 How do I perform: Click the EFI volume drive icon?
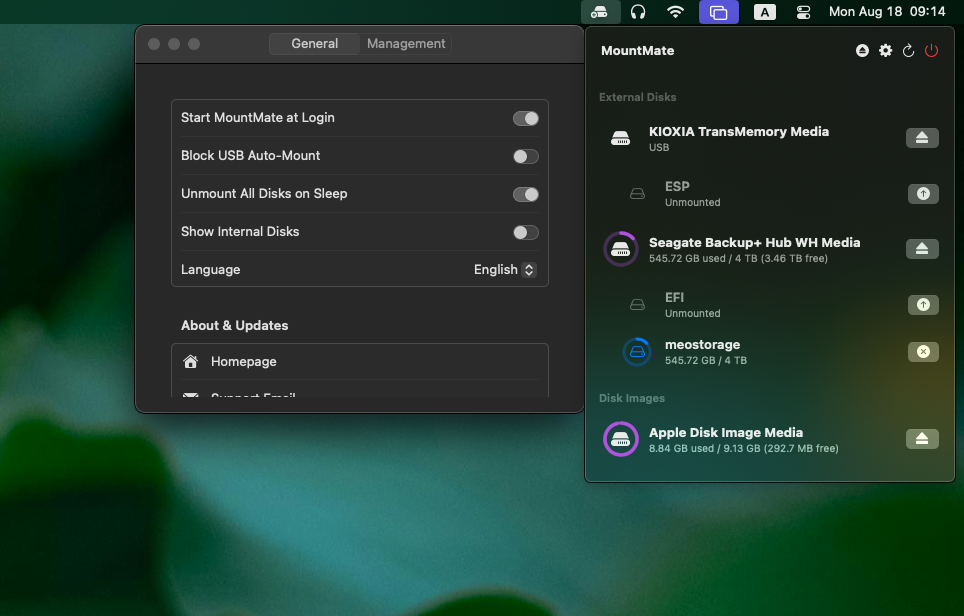click(x=638, y=304)
